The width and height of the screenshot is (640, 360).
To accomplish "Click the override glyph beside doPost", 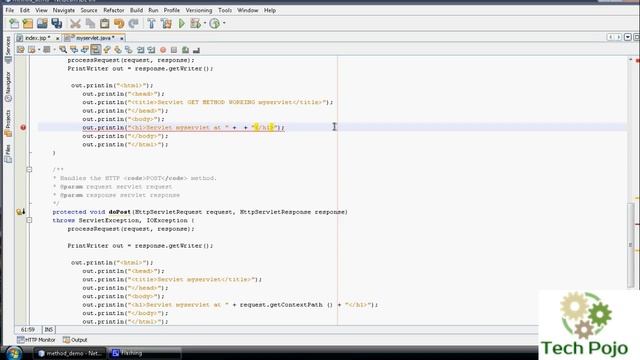I will tap(20, 211).
